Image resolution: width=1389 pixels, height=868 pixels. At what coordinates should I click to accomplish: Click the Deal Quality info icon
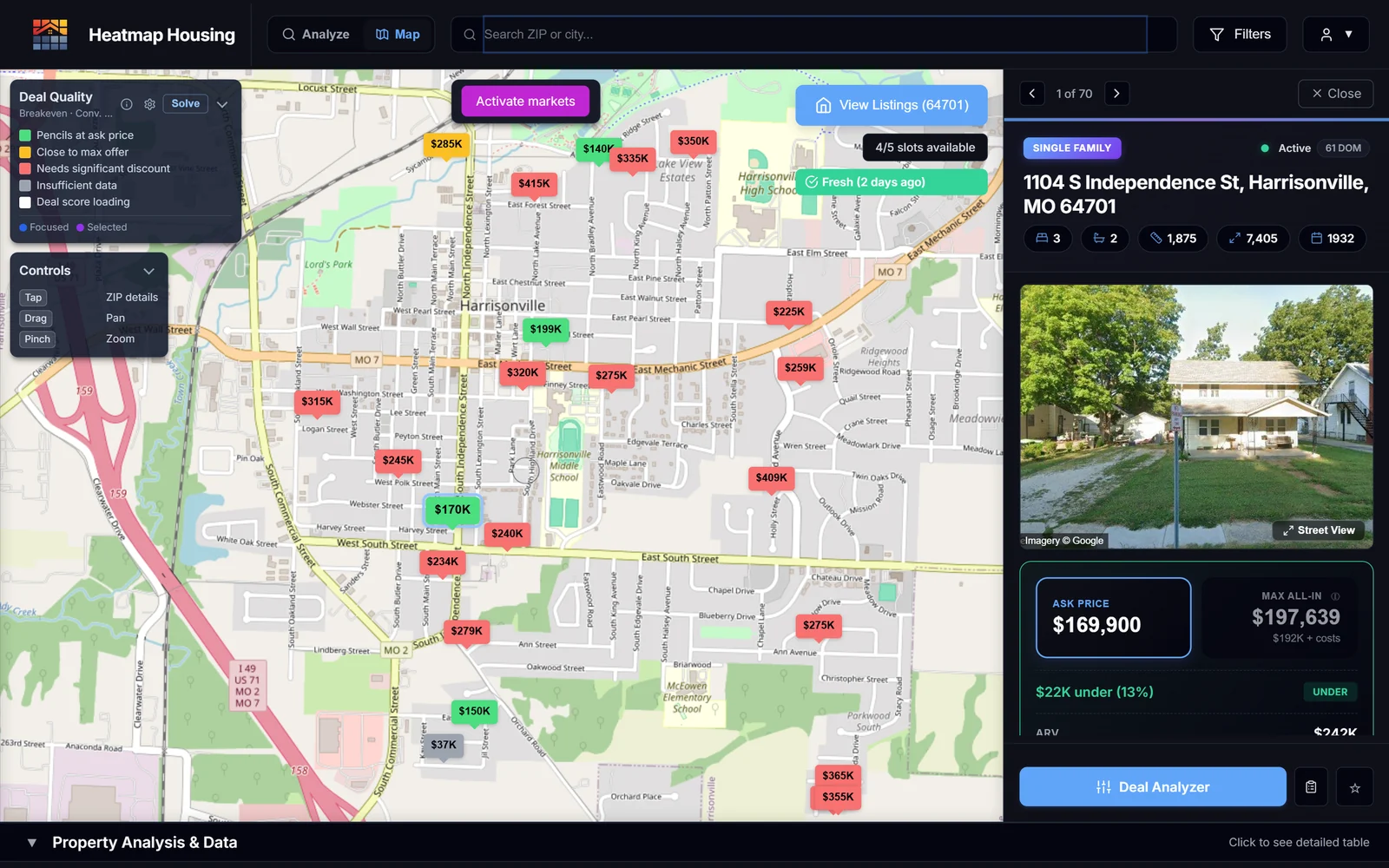coord(127,104)
